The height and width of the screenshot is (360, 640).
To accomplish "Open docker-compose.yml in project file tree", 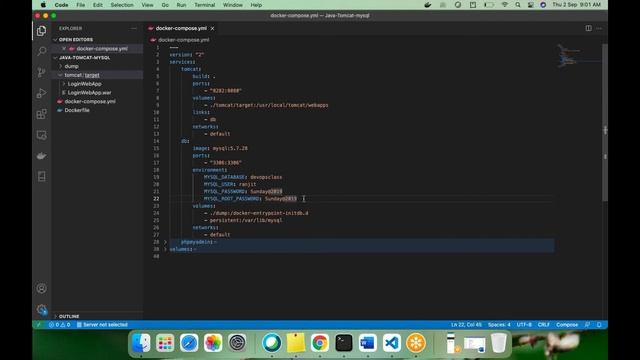I will (90, 101).
